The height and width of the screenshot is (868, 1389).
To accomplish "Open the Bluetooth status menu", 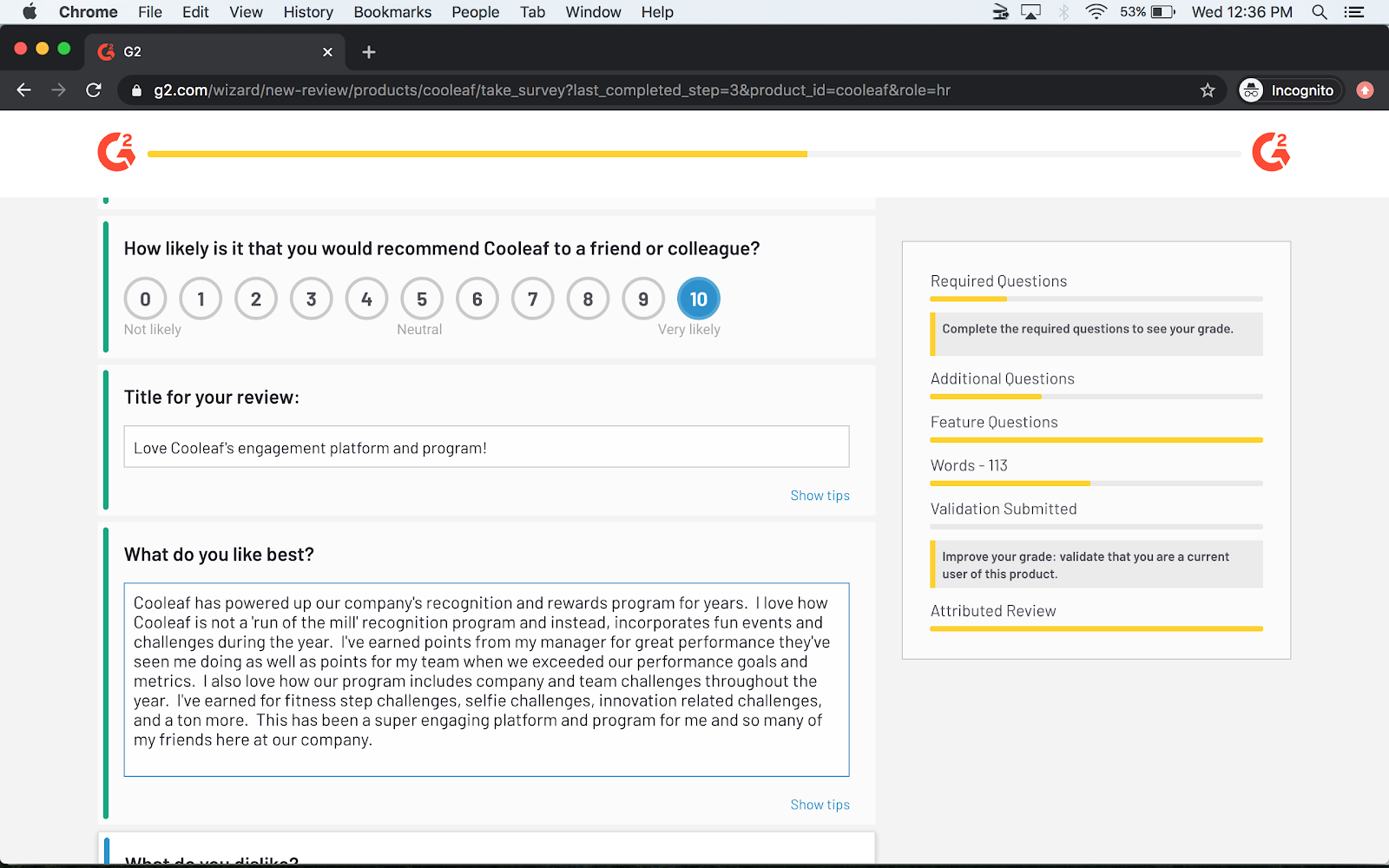I will (x=1064, y=12).
